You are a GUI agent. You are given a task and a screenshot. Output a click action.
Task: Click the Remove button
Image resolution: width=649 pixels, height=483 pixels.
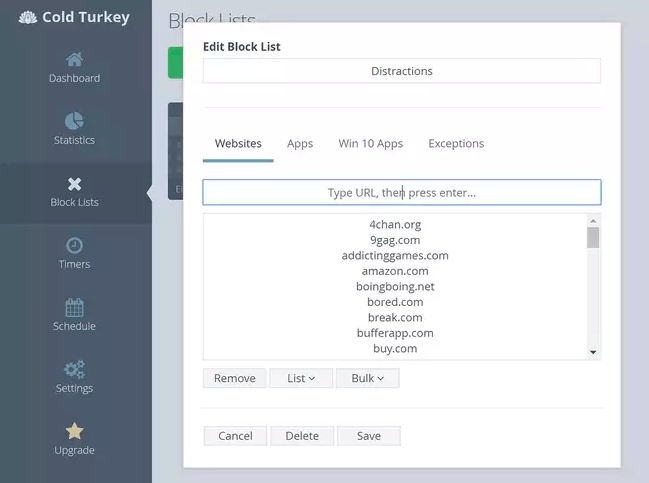click(x=235, y=378)
